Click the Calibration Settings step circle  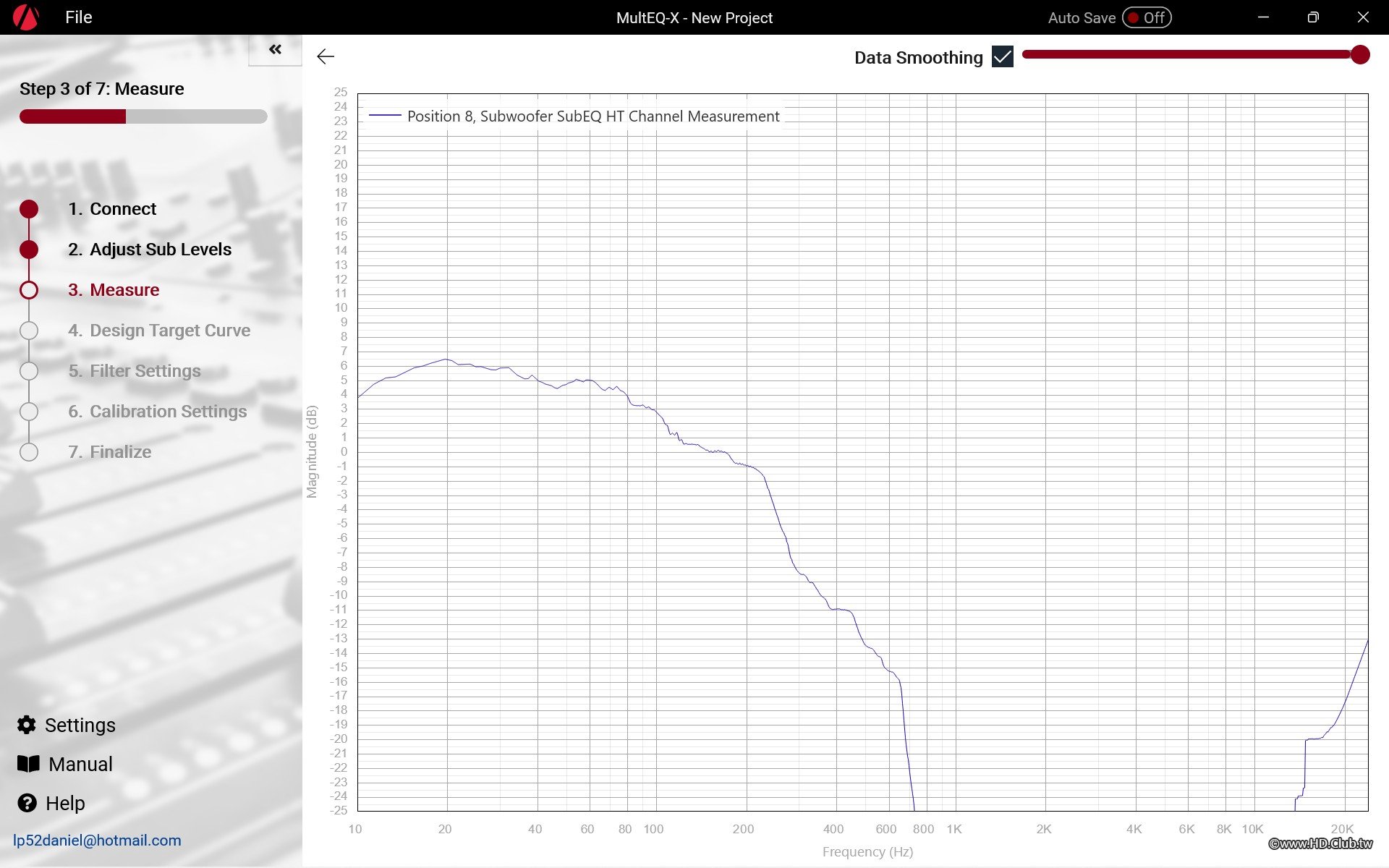point(29,412)
